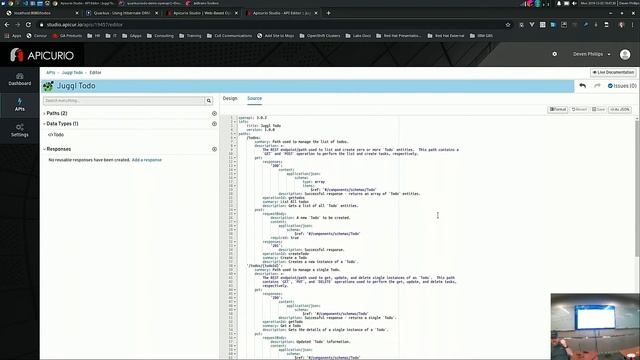Click the volume icon in system tray
Viewport: 640px width, 360px height.
(574, 3)
